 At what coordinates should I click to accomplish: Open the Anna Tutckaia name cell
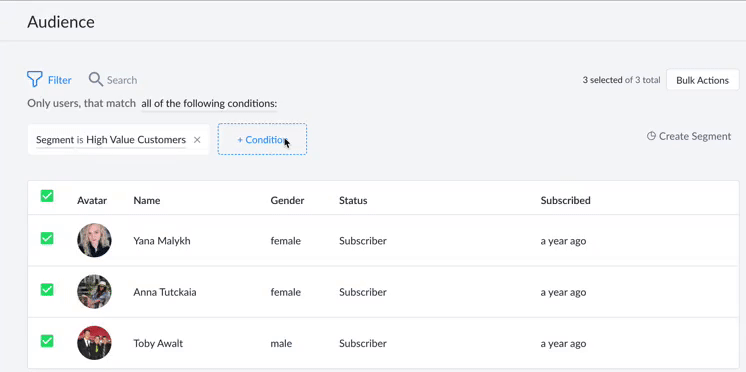pyautogui.click(x=165, y=292)
